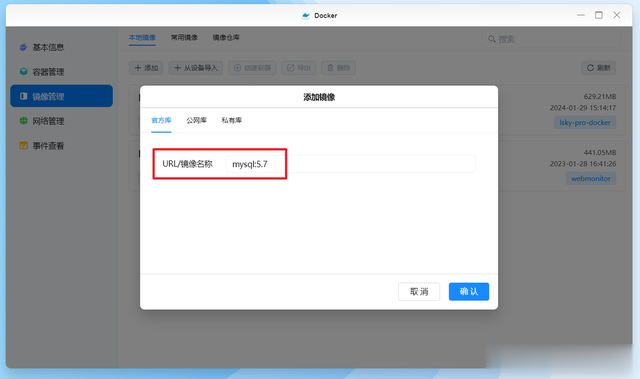Open 基本信息 in the sidebar

click(x=61, y=47)
